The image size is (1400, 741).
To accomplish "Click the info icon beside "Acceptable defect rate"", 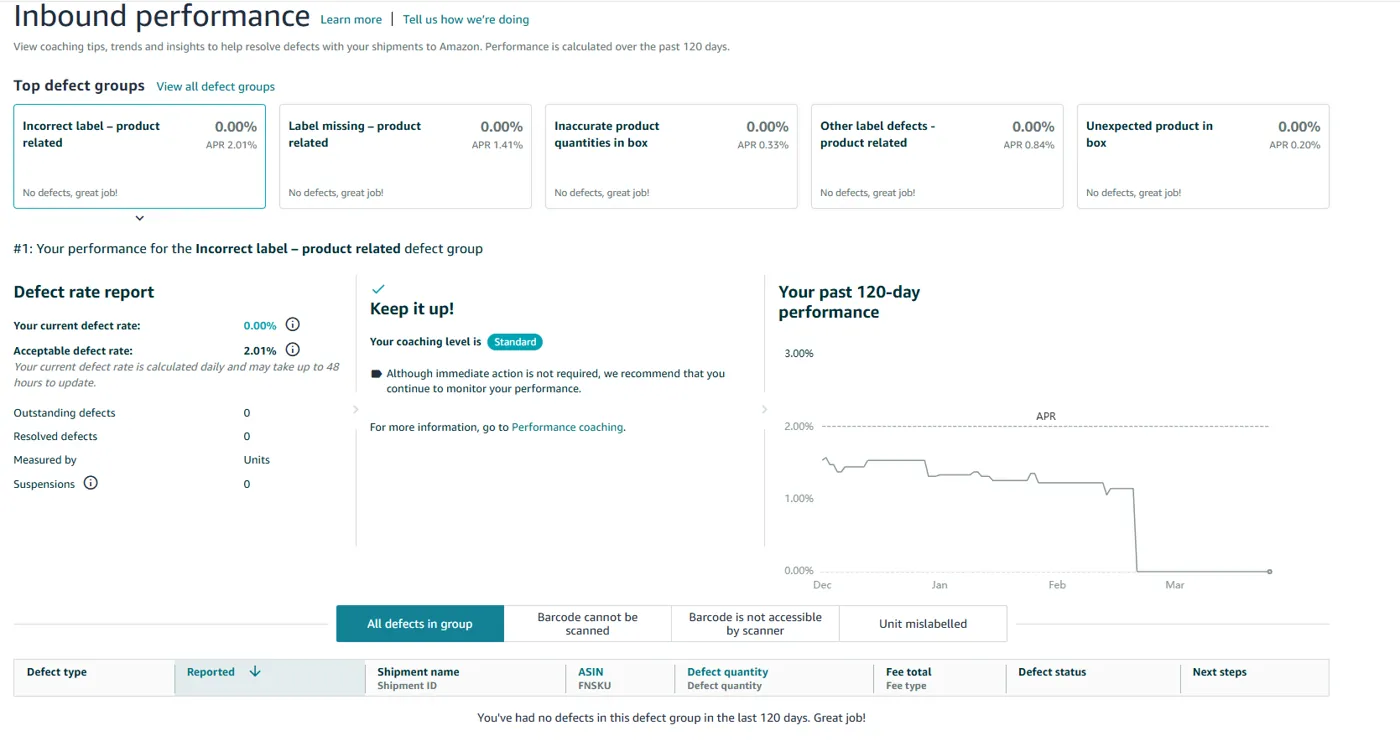I will pos(292,349).
